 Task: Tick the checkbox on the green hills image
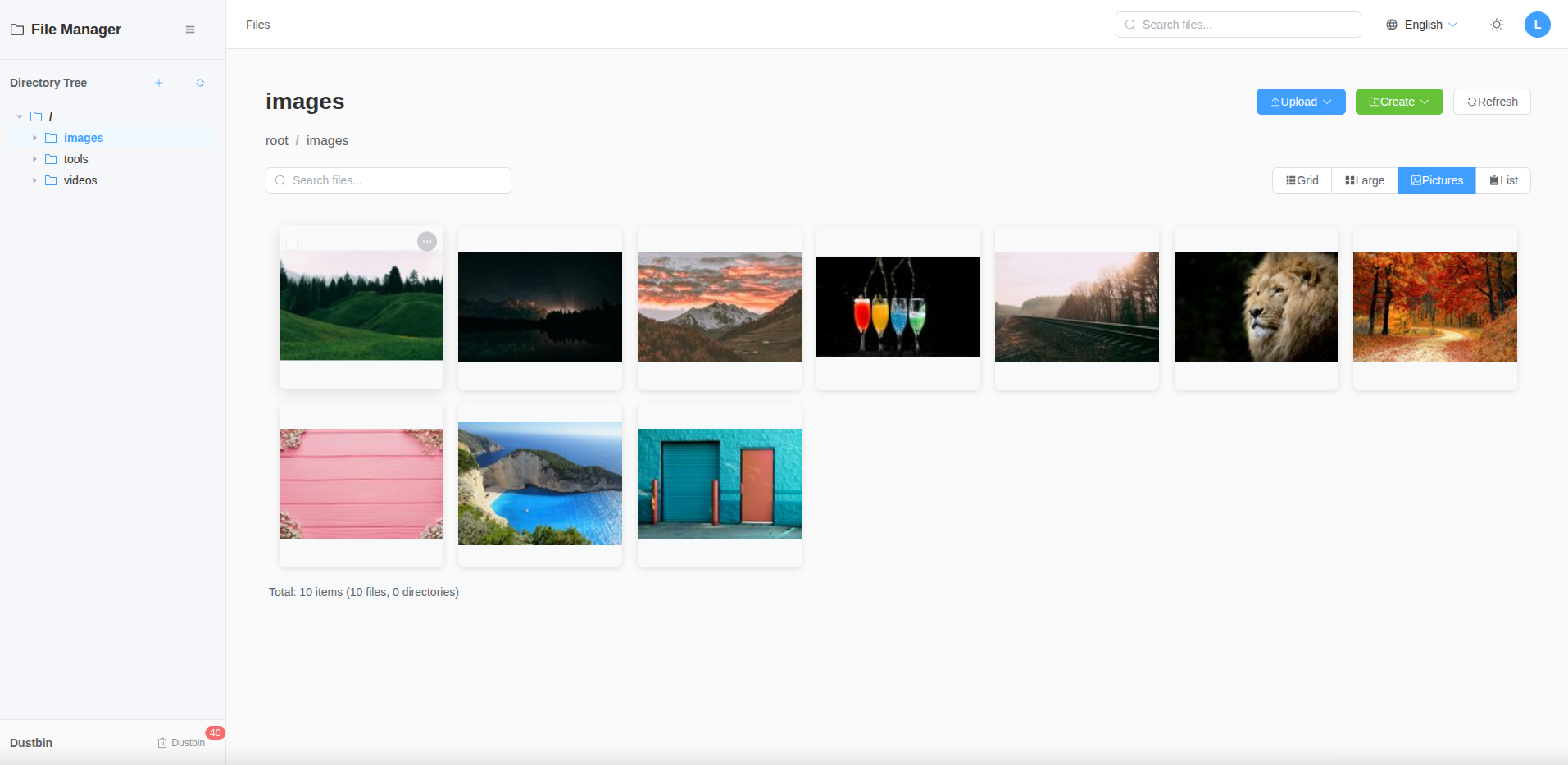pyautogui.click(x=292, y=244)
